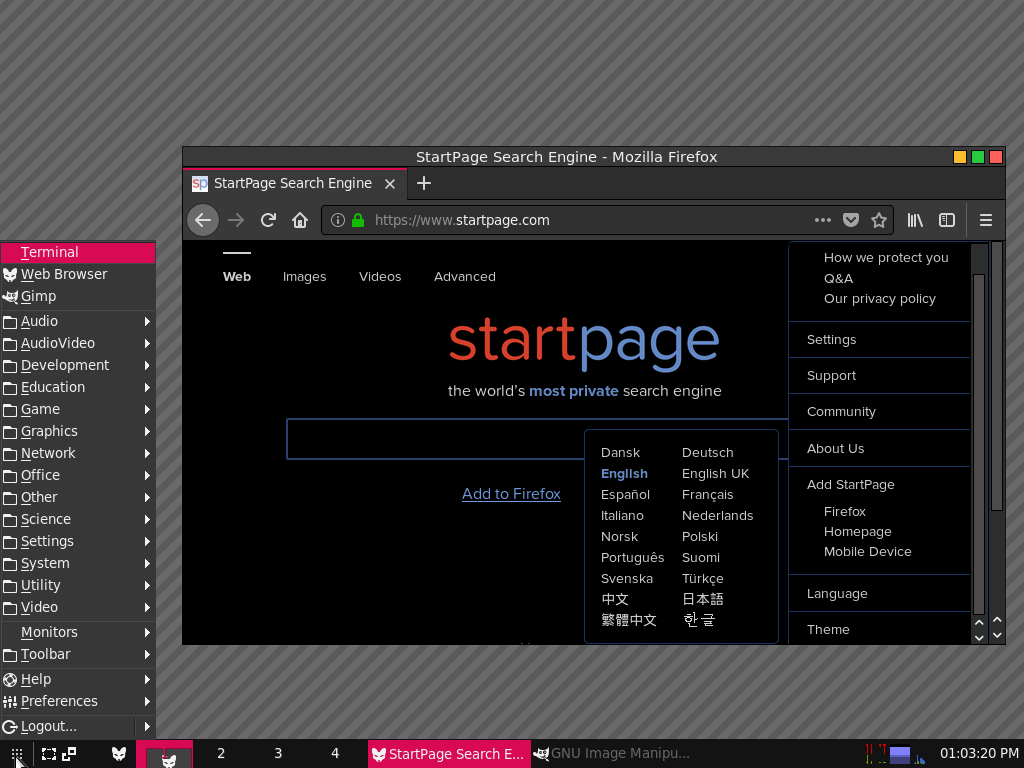Screen dimensions: 1024x768
Task: Choose Deutsch language
Action: pos(707,453)
